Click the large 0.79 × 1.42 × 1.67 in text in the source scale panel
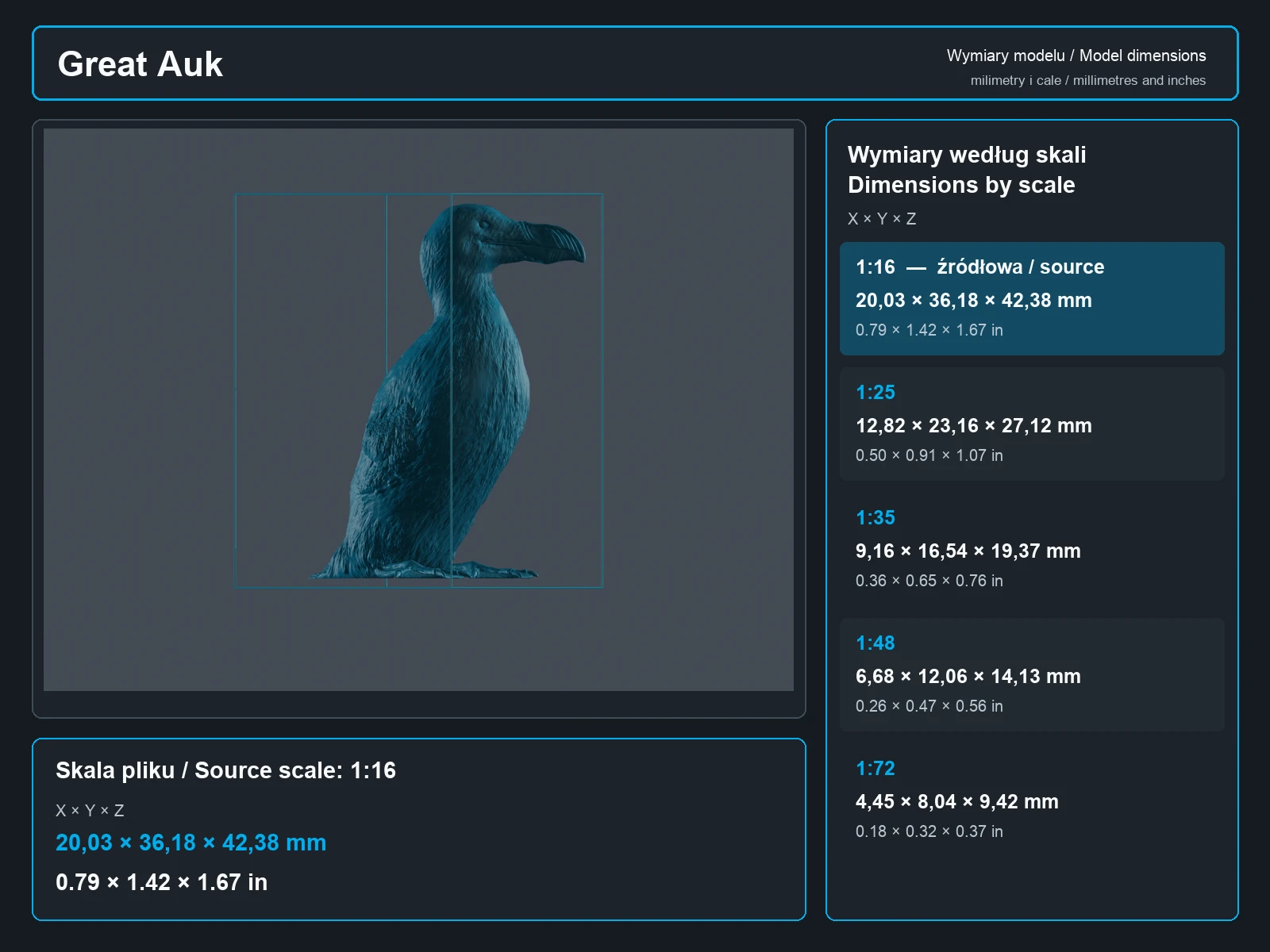This screenshot has height=952, width=1270. point(161,882)
